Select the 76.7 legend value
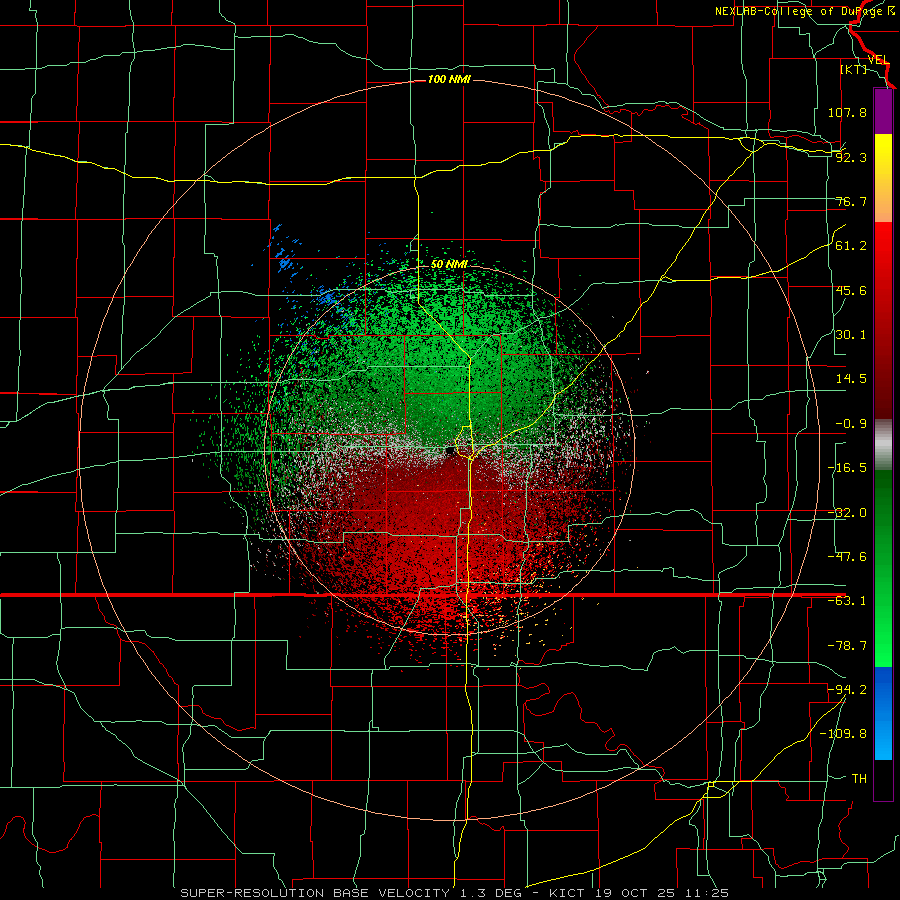 tap(851, 201)
